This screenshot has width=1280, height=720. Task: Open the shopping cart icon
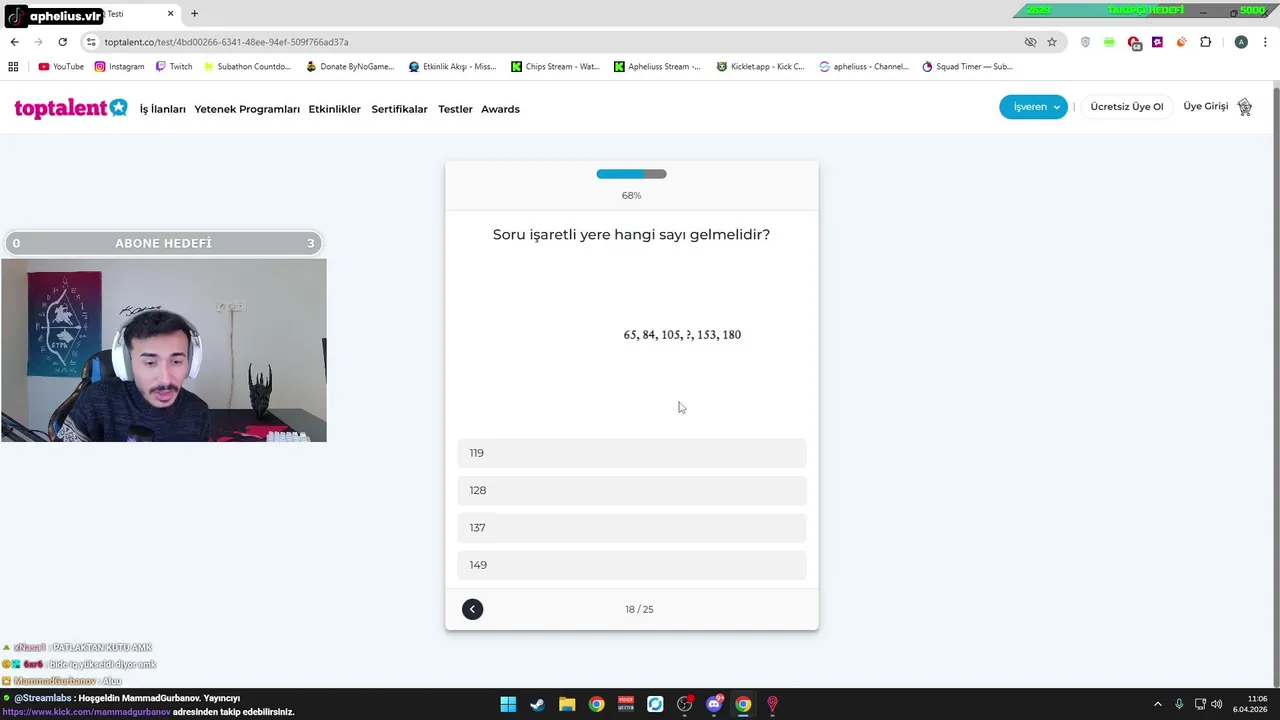1245,107
